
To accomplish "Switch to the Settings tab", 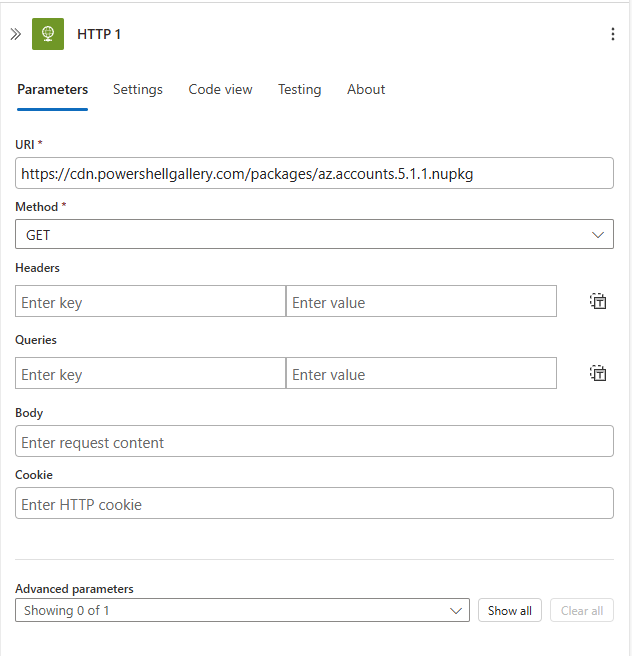I will pyautogui.click(x=138, y=90).
